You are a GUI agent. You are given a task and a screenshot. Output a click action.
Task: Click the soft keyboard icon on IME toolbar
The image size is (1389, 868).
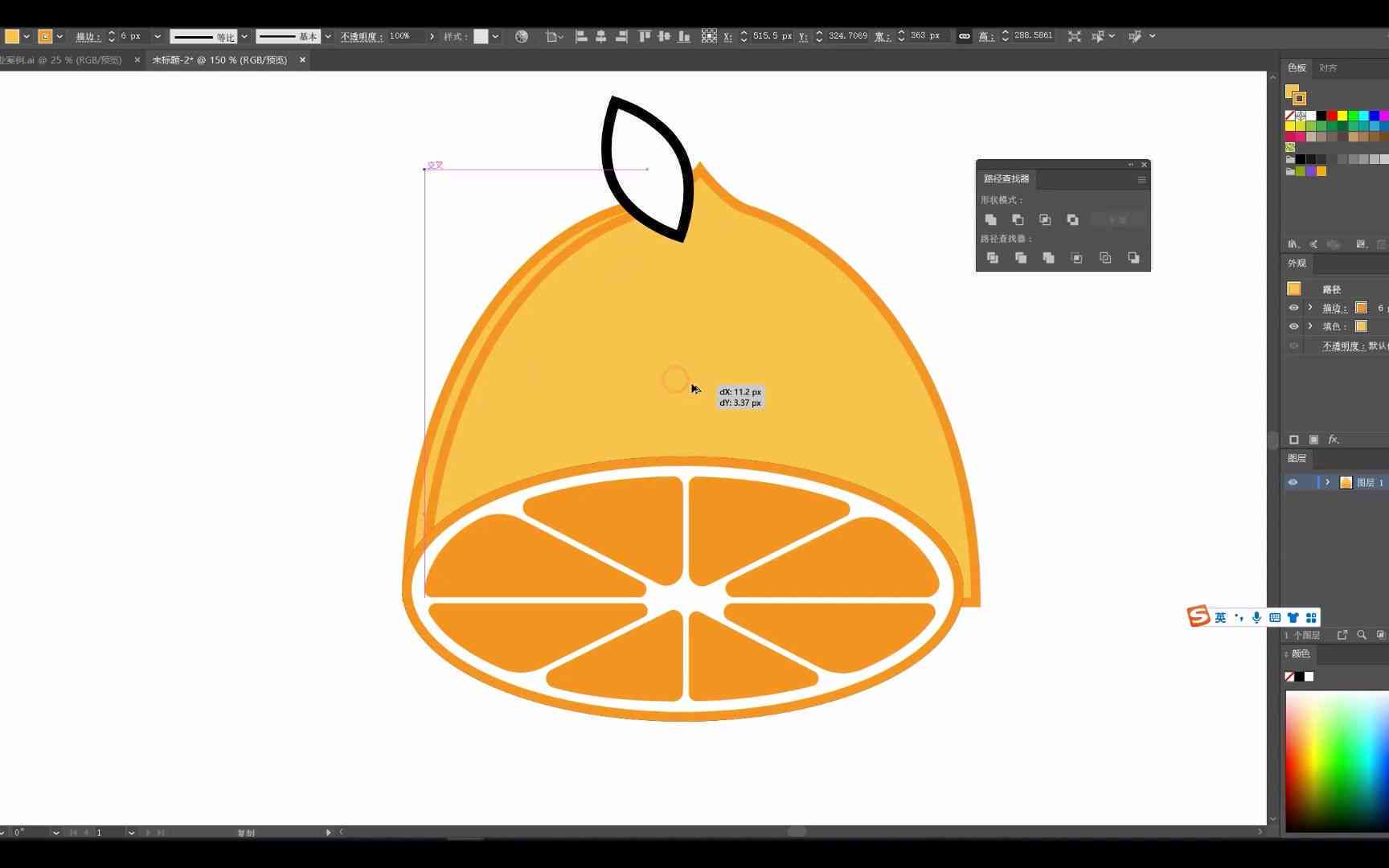point(1275,617)
